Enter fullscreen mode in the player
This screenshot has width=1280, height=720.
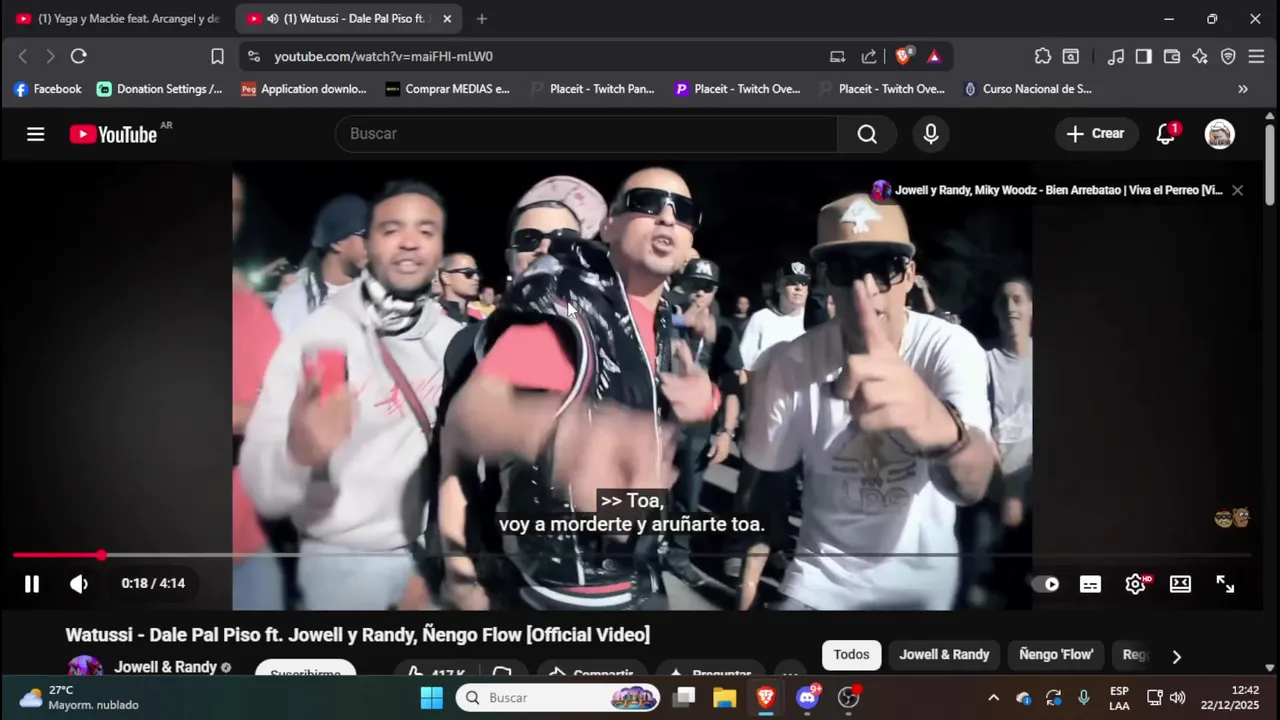(1225, 584)
